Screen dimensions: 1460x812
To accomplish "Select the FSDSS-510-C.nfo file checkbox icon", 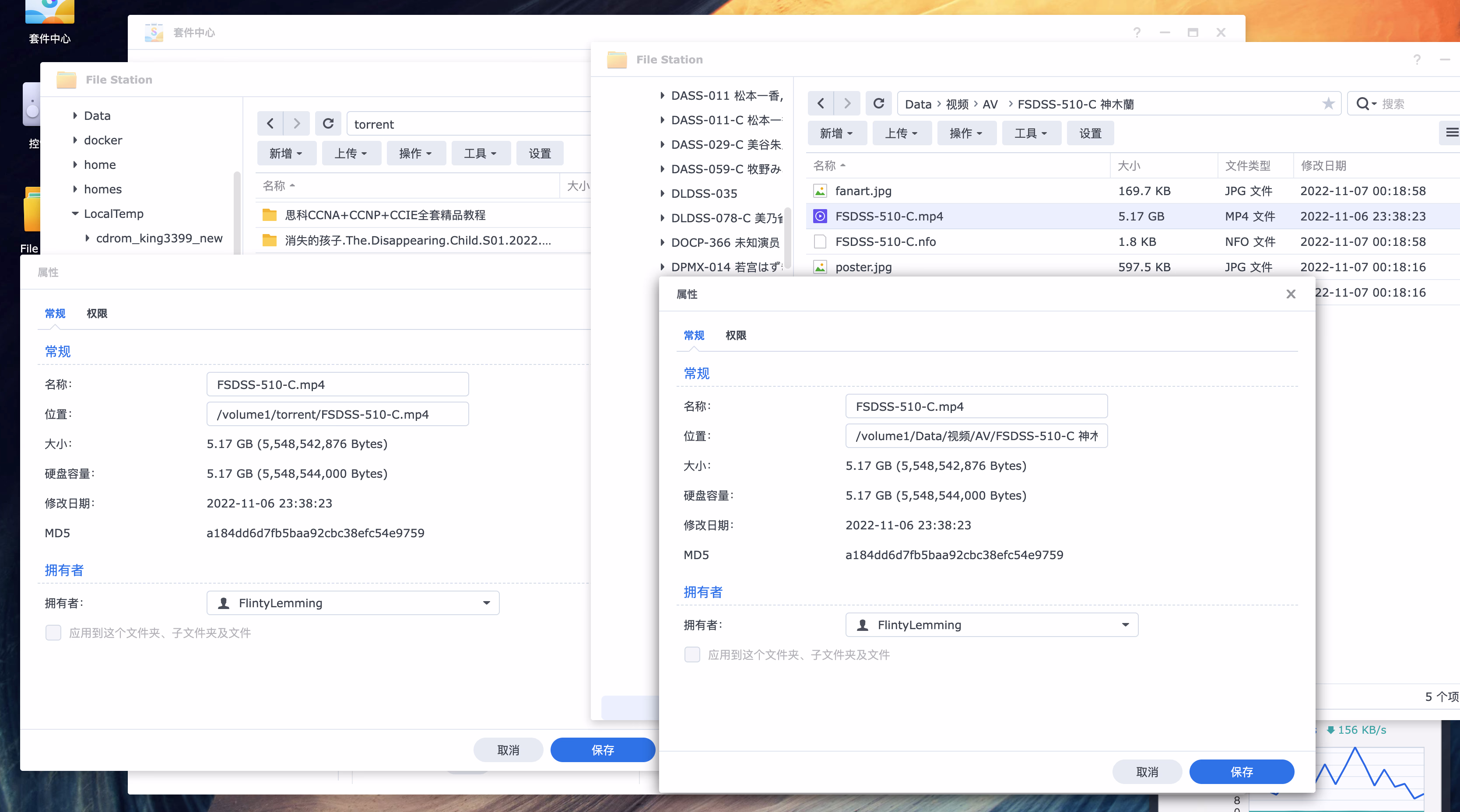I will pyautogui.click(x=820, y=241).
